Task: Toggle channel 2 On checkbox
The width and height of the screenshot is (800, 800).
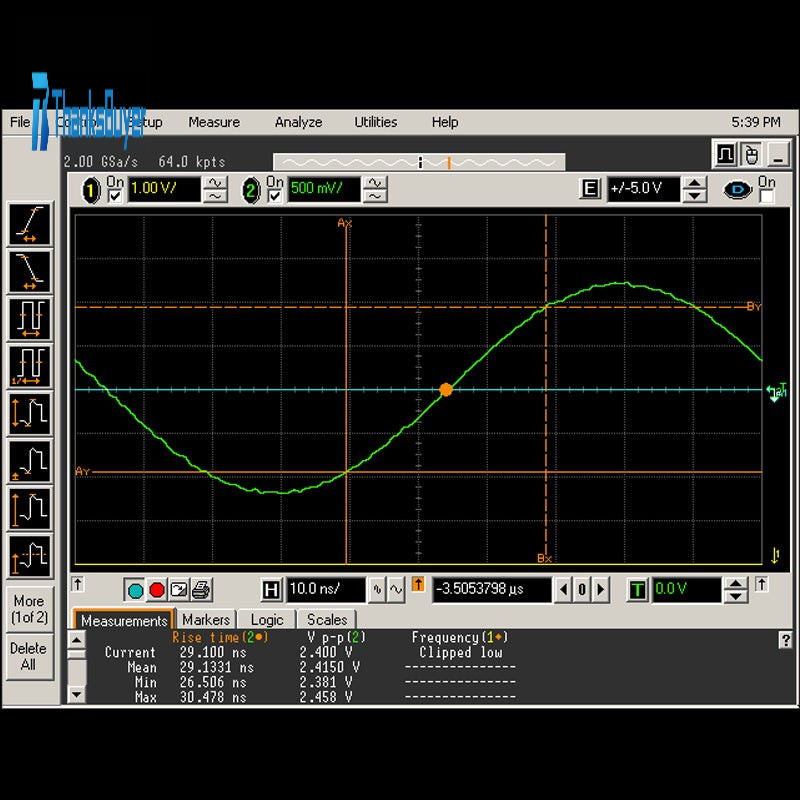Action: coord(272,196)
